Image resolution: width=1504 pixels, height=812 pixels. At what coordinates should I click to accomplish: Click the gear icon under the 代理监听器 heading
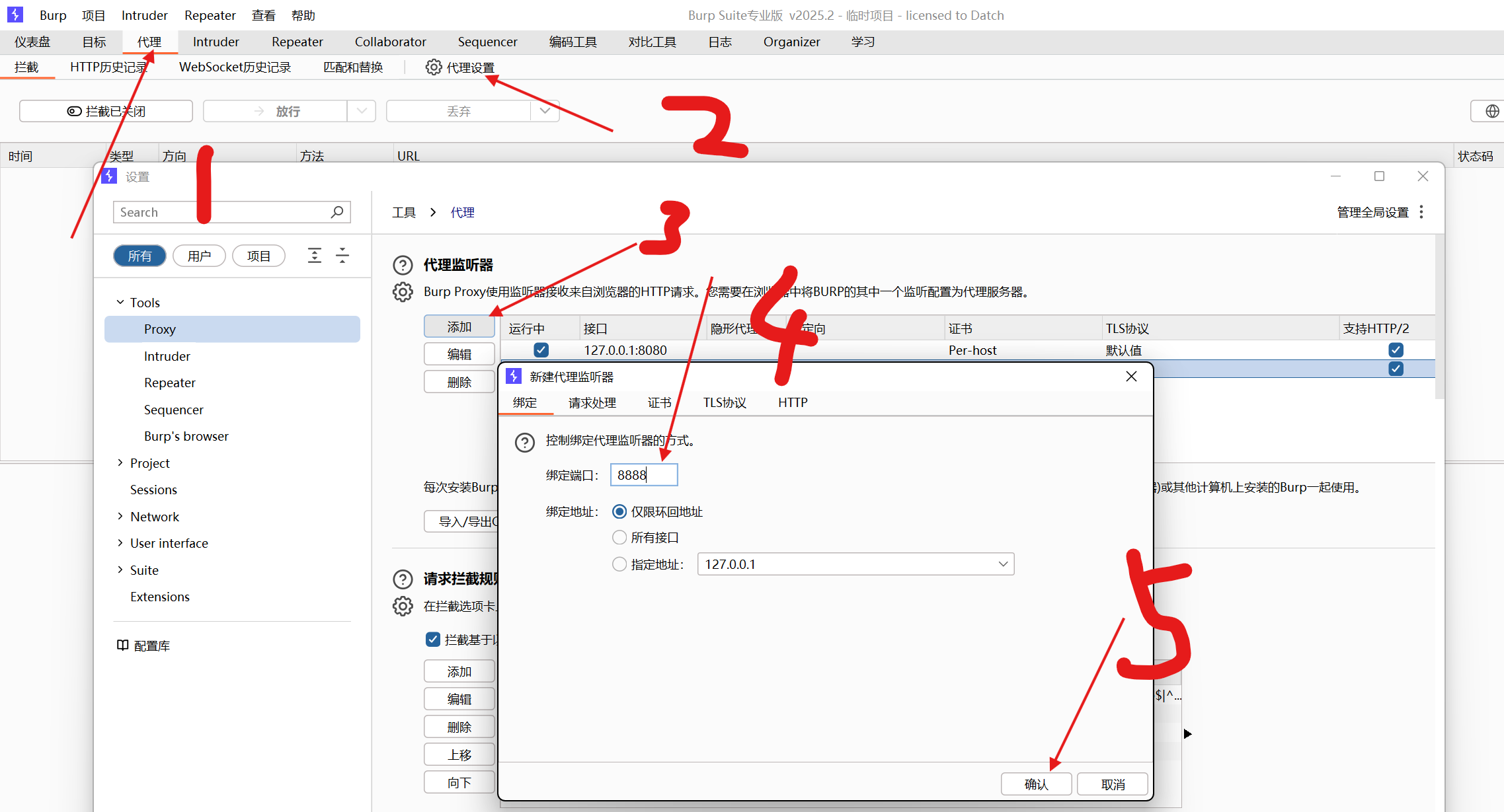[x=403, y=292]
